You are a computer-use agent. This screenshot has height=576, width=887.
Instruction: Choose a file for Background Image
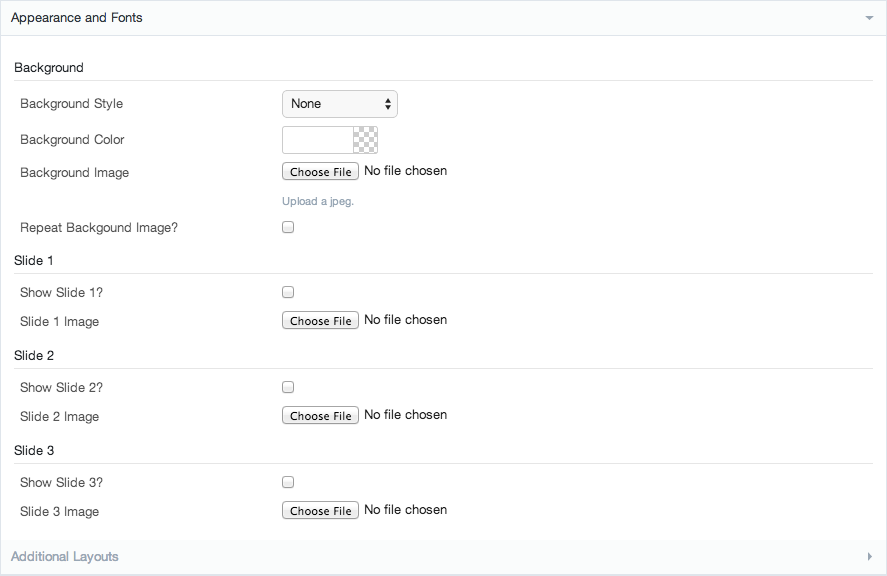[x=320, y=171]
